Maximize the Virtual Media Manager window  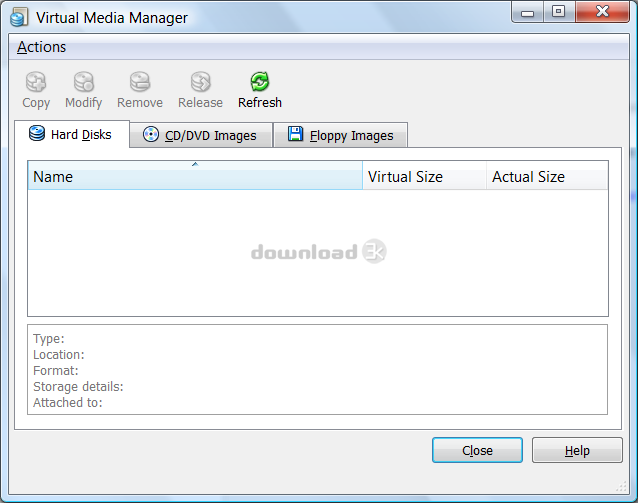point(558,12)
